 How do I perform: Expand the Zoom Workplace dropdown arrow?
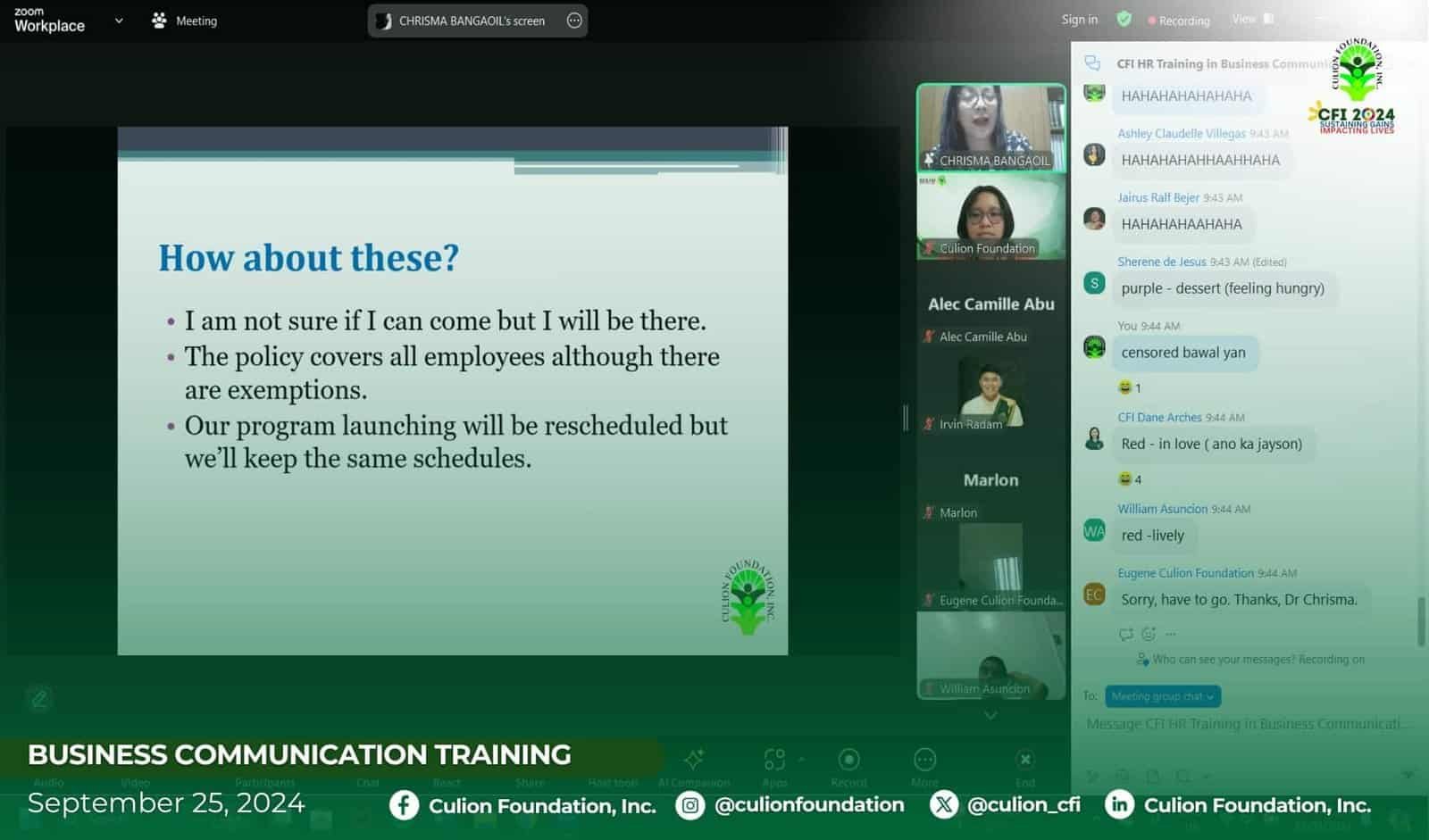pyautogui.click(x=119, y=21)
